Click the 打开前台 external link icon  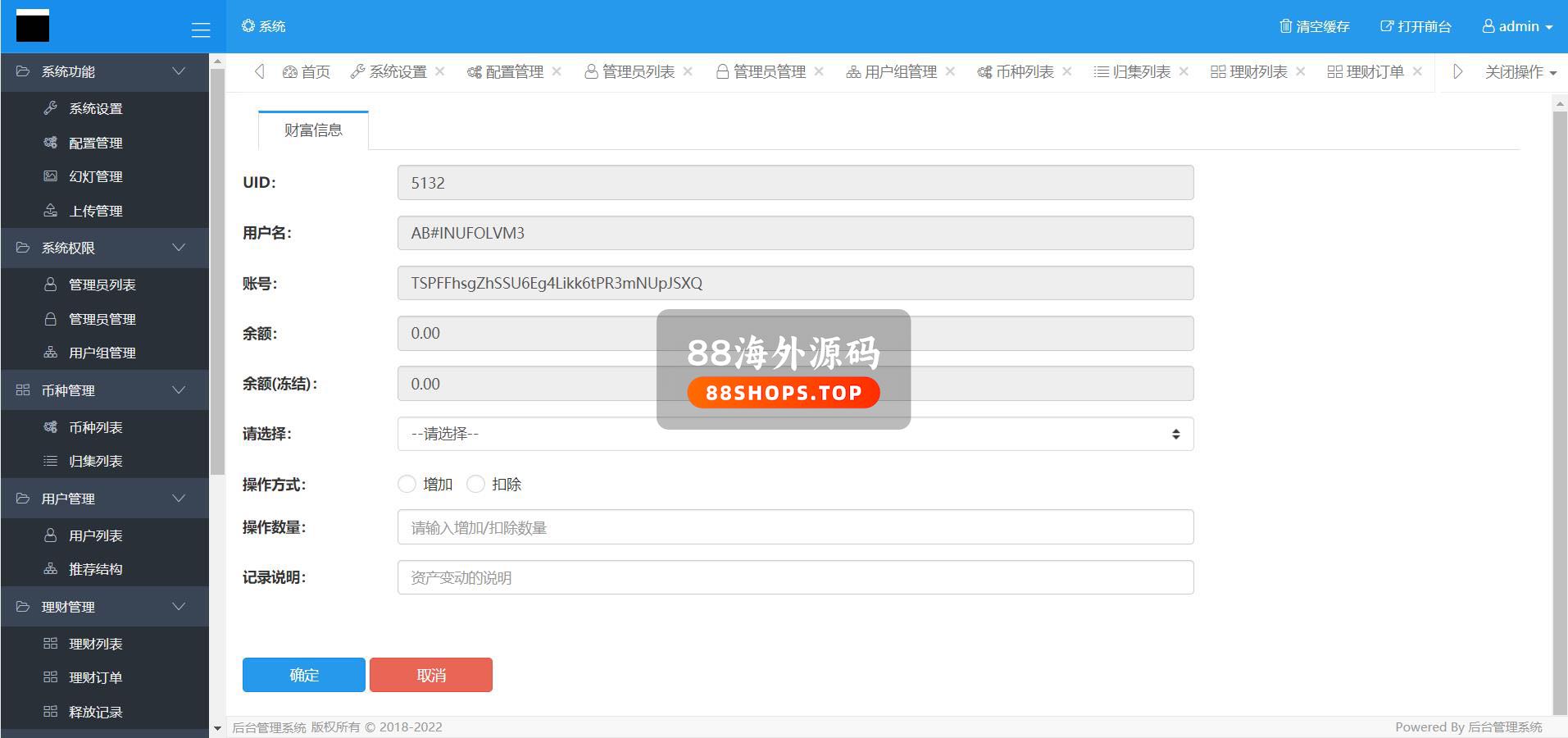pyautogui.click(x=1386, y=26)
